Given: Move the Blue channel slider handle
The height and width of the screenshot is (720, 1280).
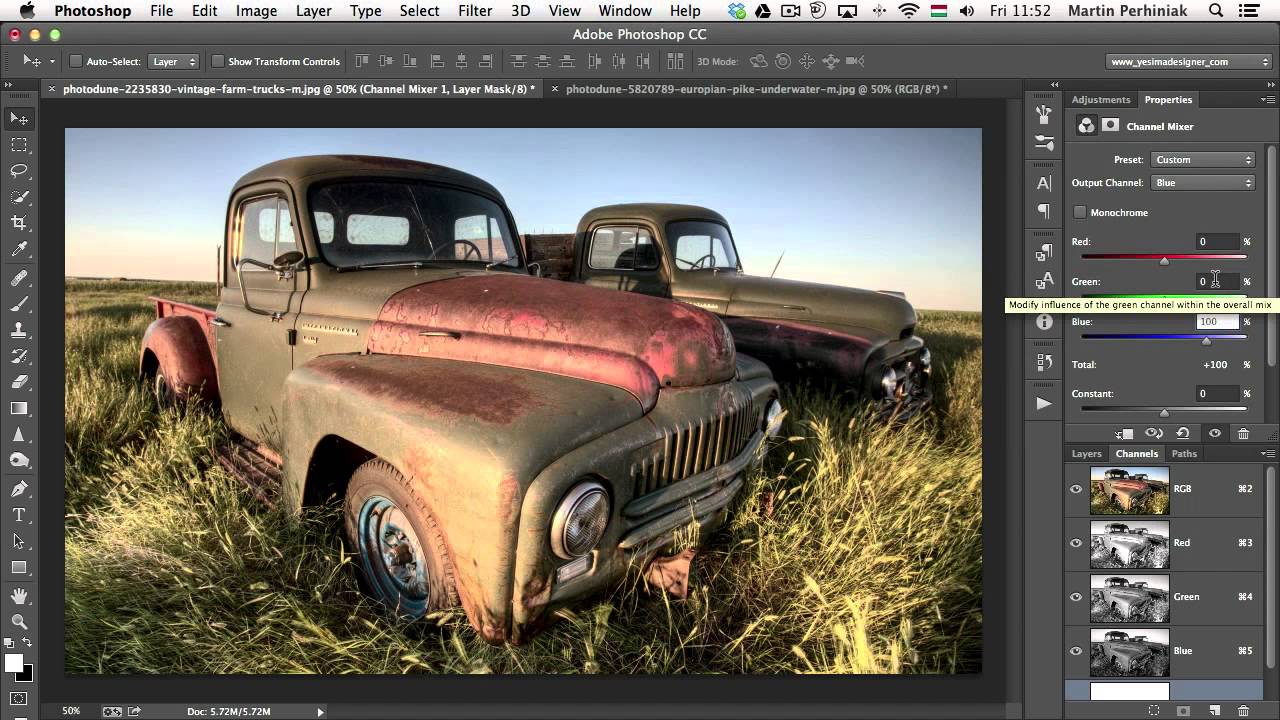Looking at the screenshot, I should 1206,341.
